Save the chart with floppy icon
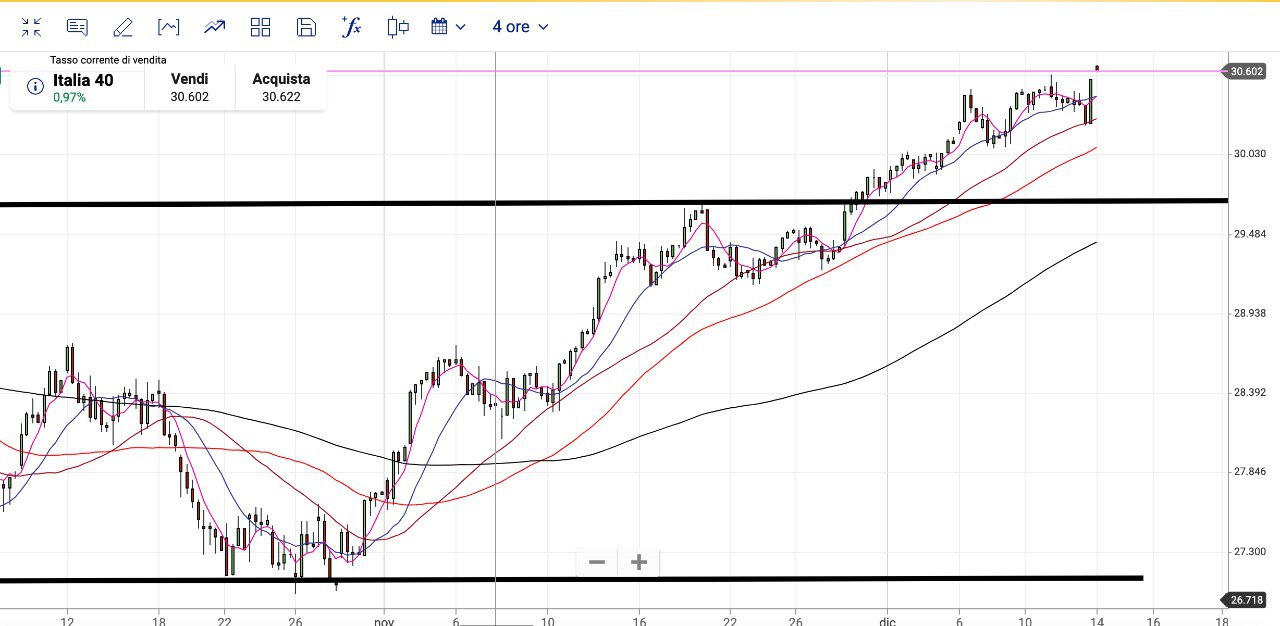This screenshot has width=1280, height=626. coord(307,27)
